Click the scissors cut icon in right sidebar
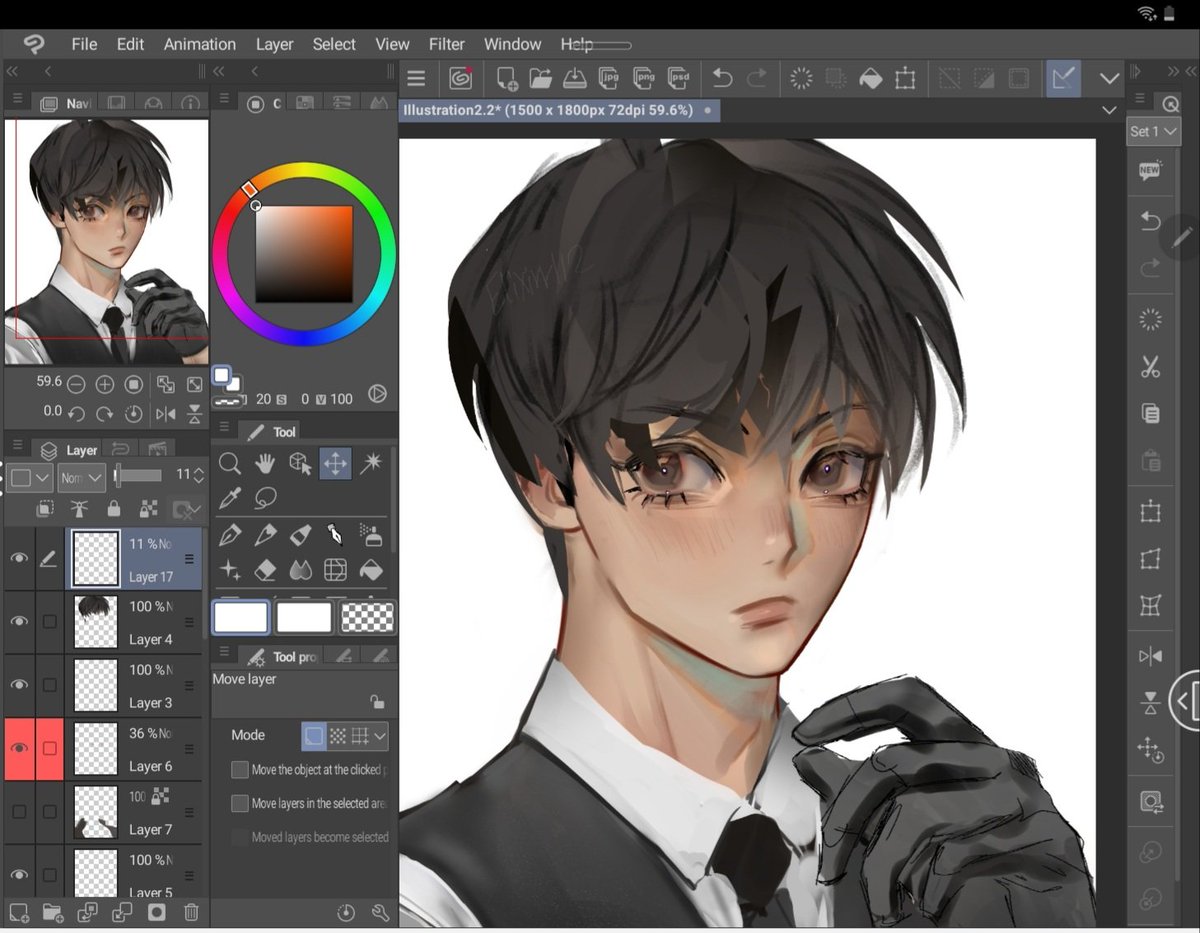This screenshot has width=1200, height=933. pyautogui.click(x=1150, y=367)
